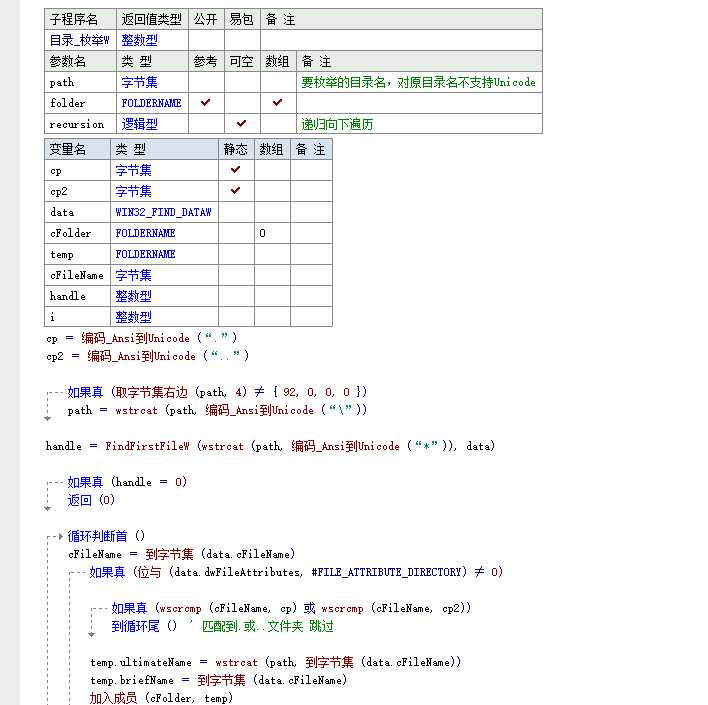Select the return type 整数型 in the subroutine row

[140, 41]
